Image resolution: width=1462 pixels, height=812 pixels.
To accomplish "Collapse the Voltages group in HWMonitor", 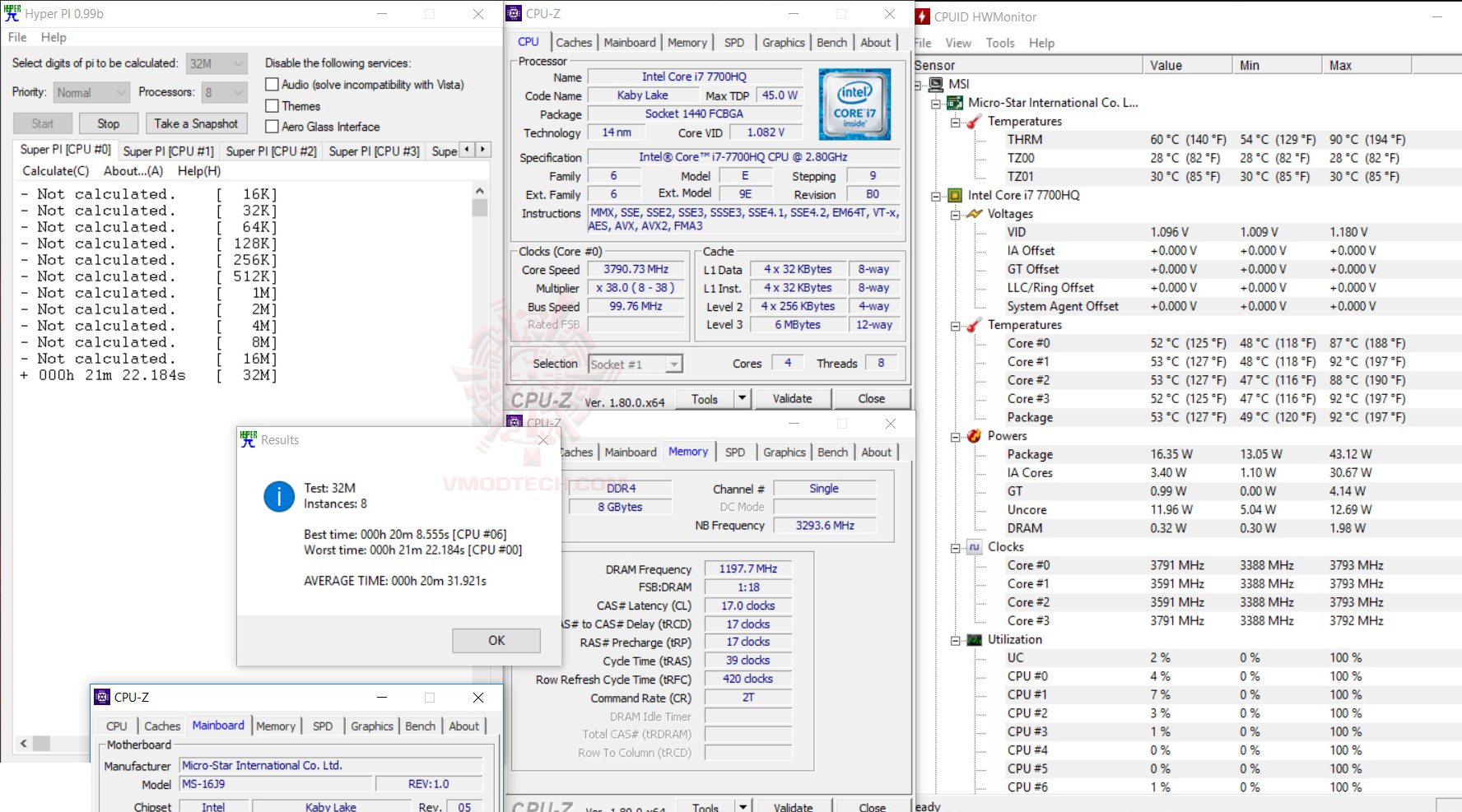I will click(x=955, y=214).
